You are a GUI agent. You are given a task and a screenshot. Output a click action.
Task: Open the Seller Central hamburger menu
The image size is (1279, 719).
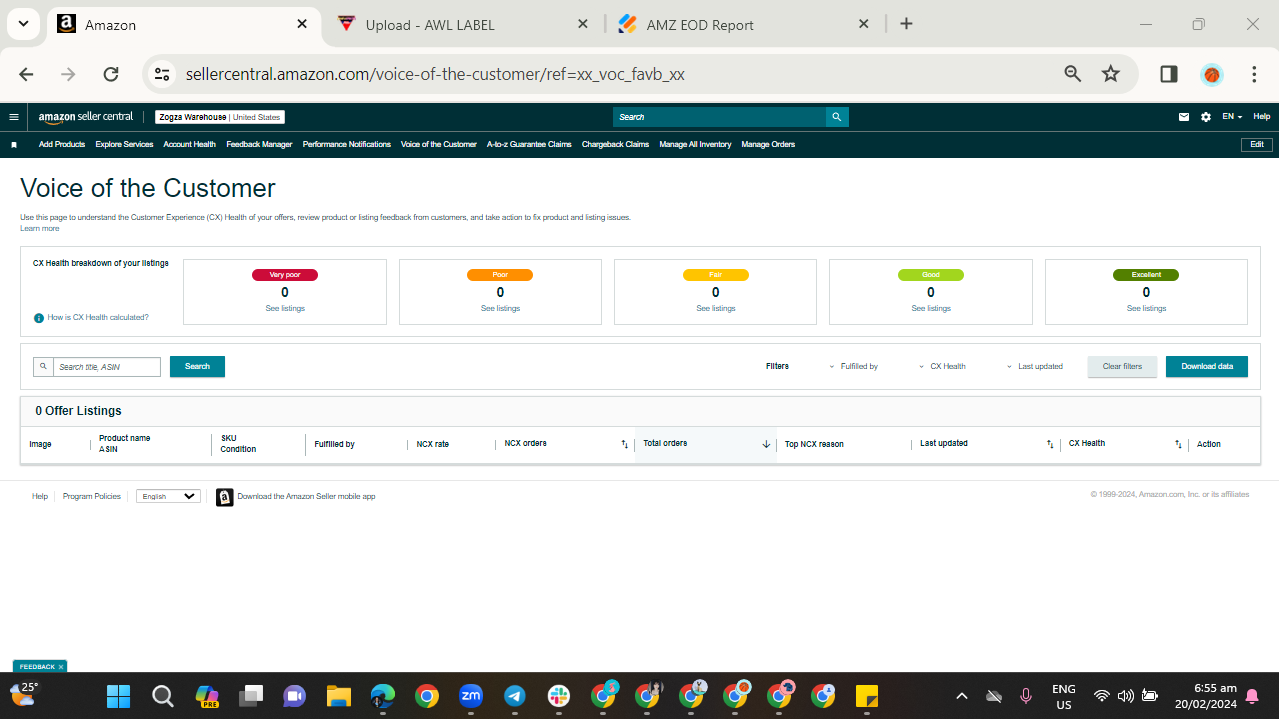pyautogui.click(x=14, y=117)
